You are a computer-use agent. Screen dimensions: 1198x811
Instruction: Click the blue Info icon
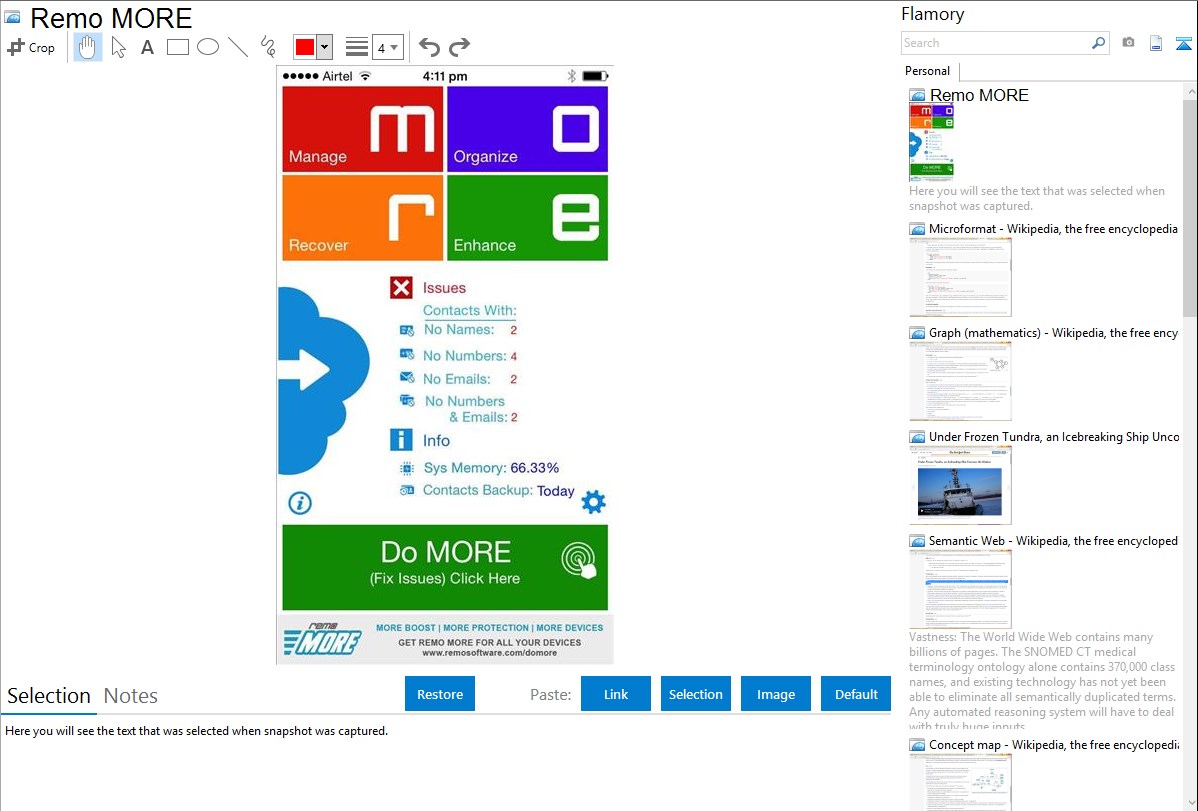point(401,440)
